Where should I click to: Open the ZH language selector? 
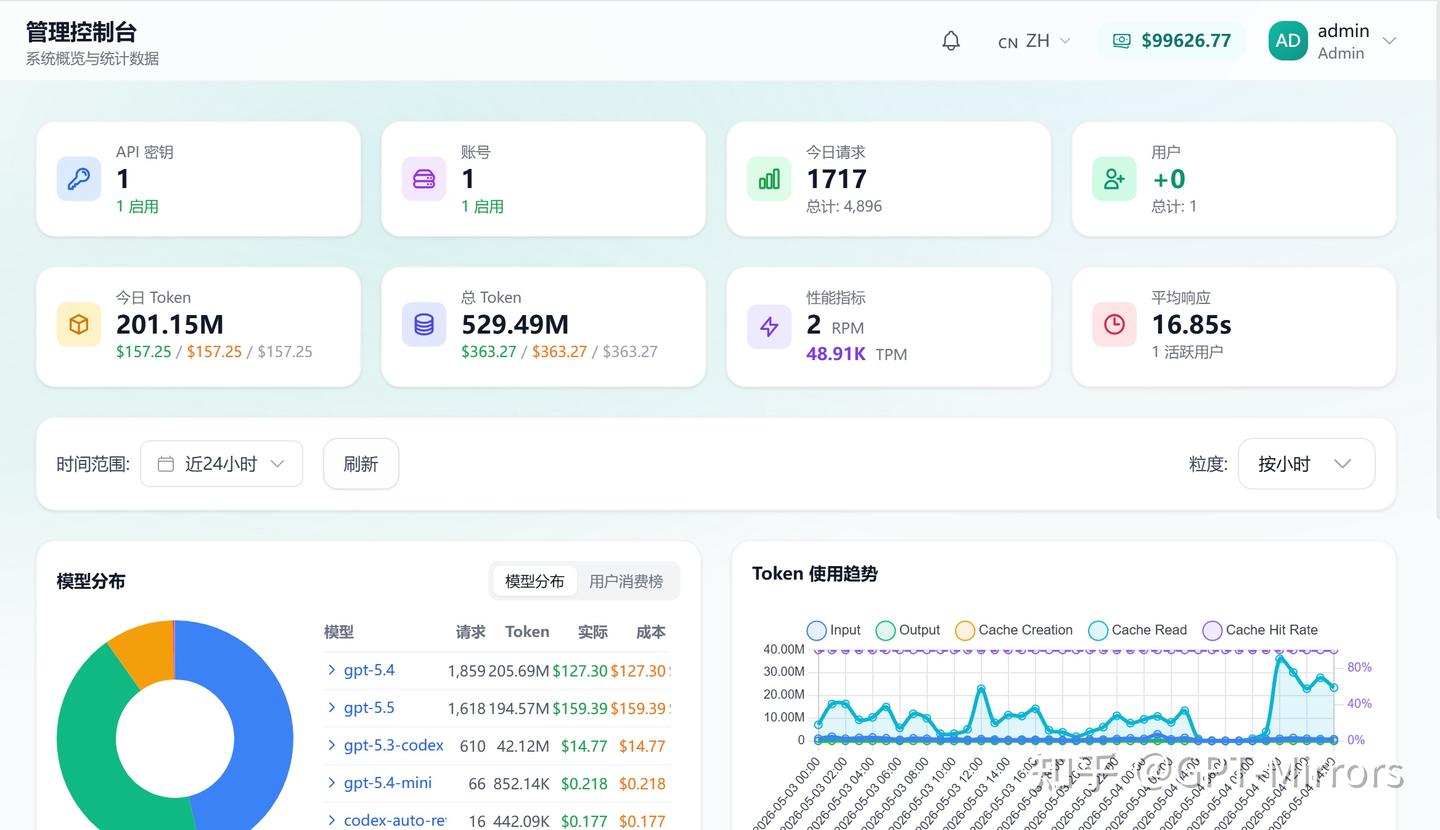[x=1035, y=41]
